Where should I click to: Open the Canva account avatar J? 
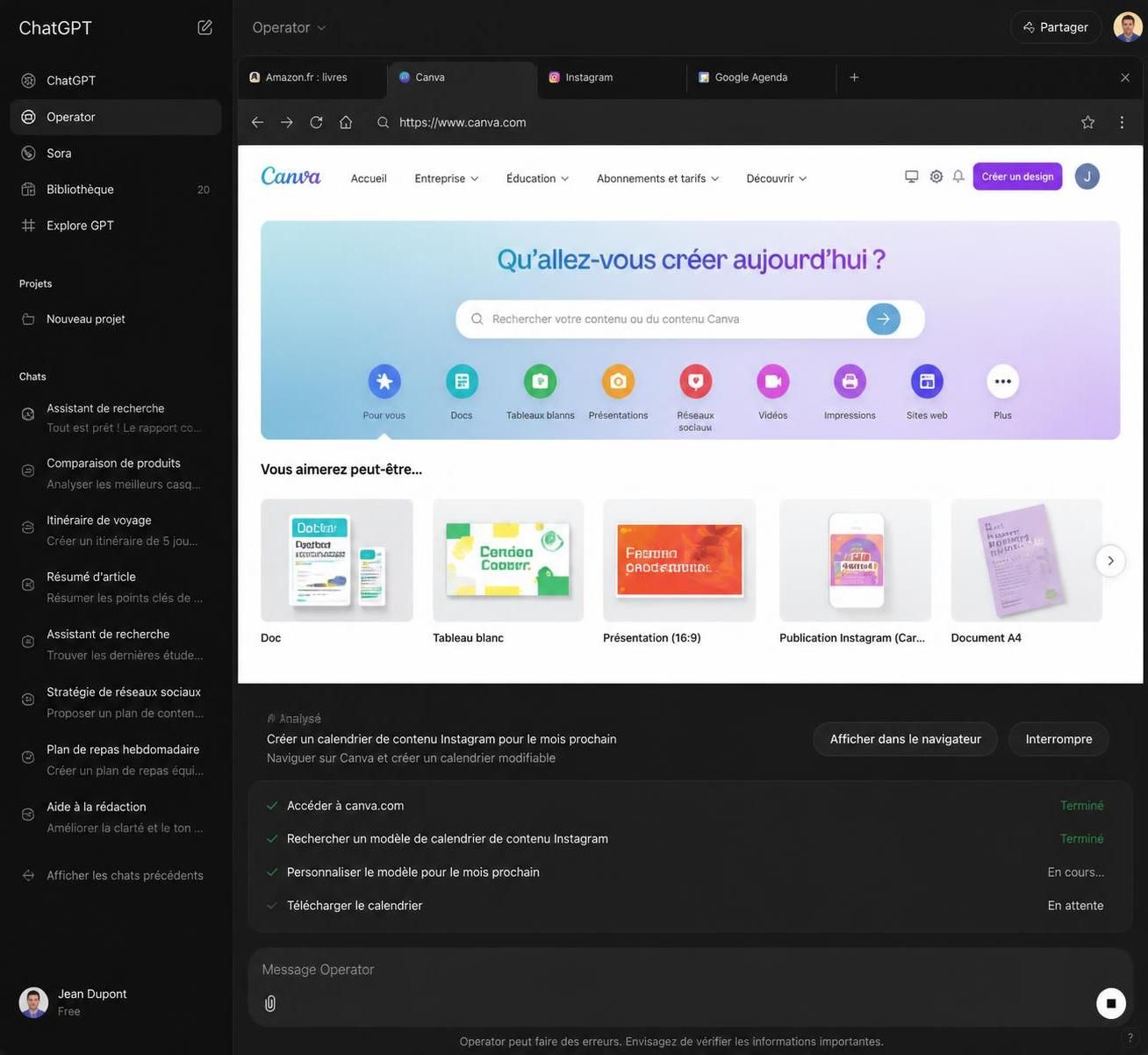(x=1087, y=176)
